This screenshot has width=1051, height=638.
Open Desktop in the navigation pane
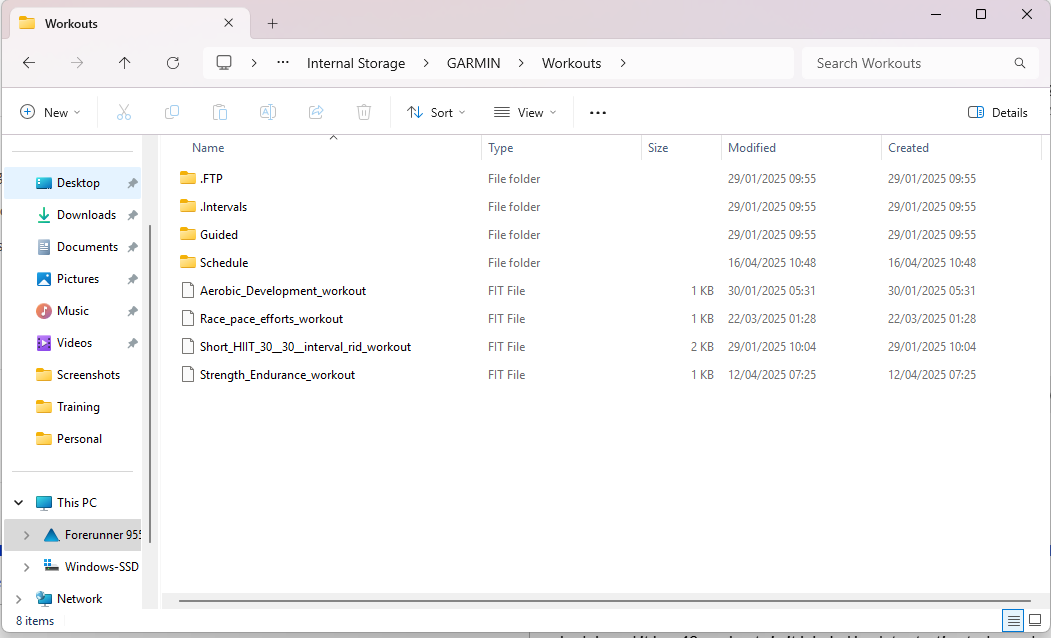[73, 183]
